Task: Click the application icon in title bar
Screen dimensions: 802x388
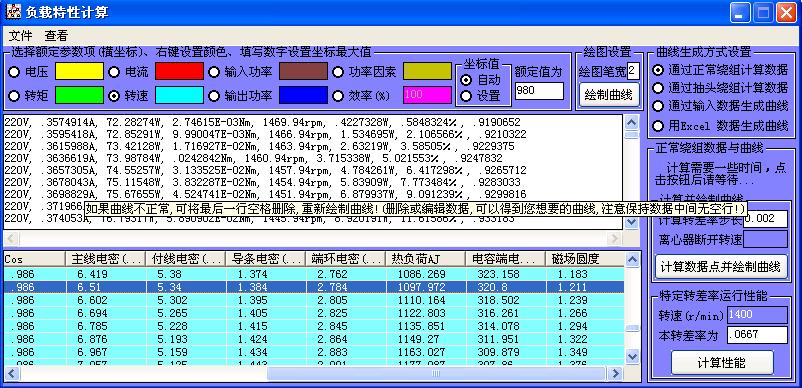Action: pos(13,13)
